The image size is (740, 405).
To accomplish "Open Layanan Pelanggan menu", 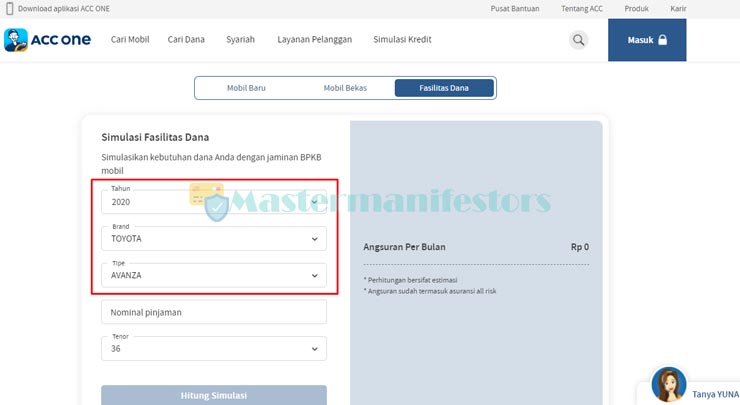I will coord(314,40).
